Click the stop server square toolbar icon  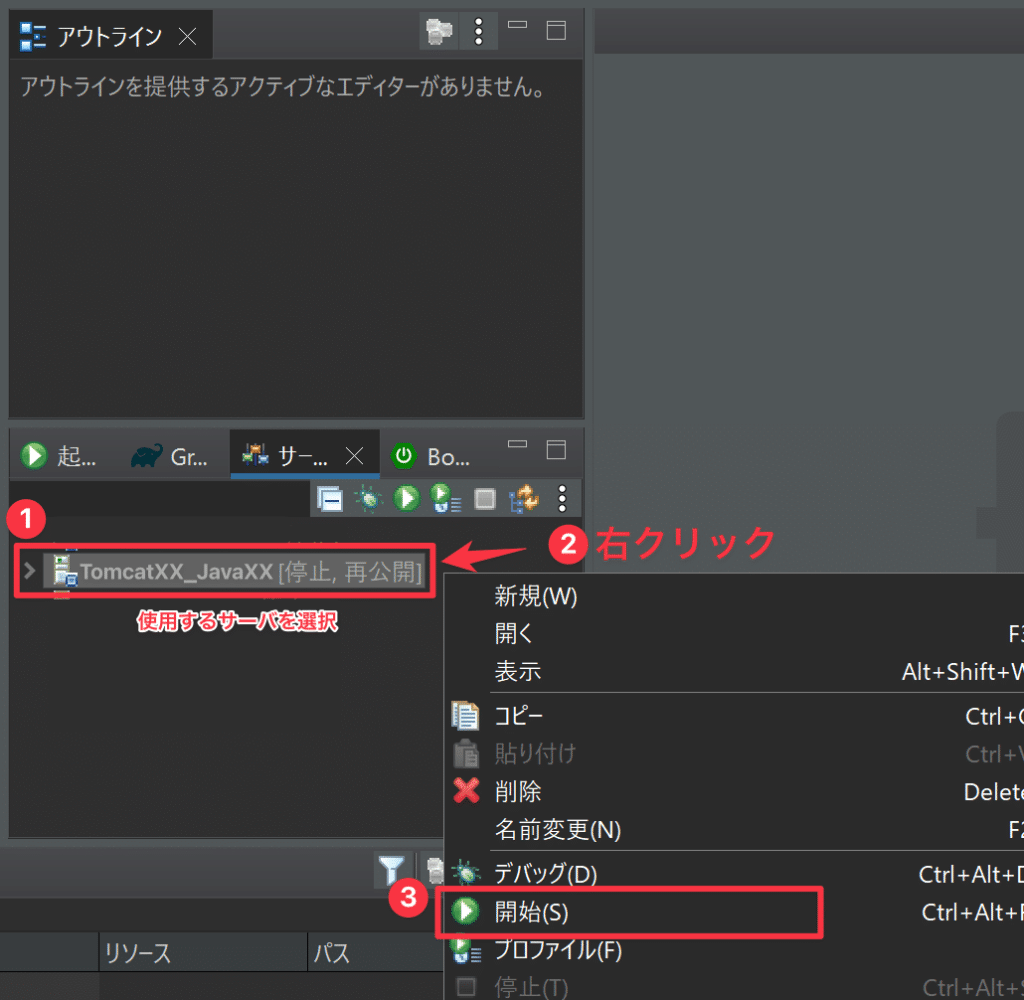click(x=484, y=498)
